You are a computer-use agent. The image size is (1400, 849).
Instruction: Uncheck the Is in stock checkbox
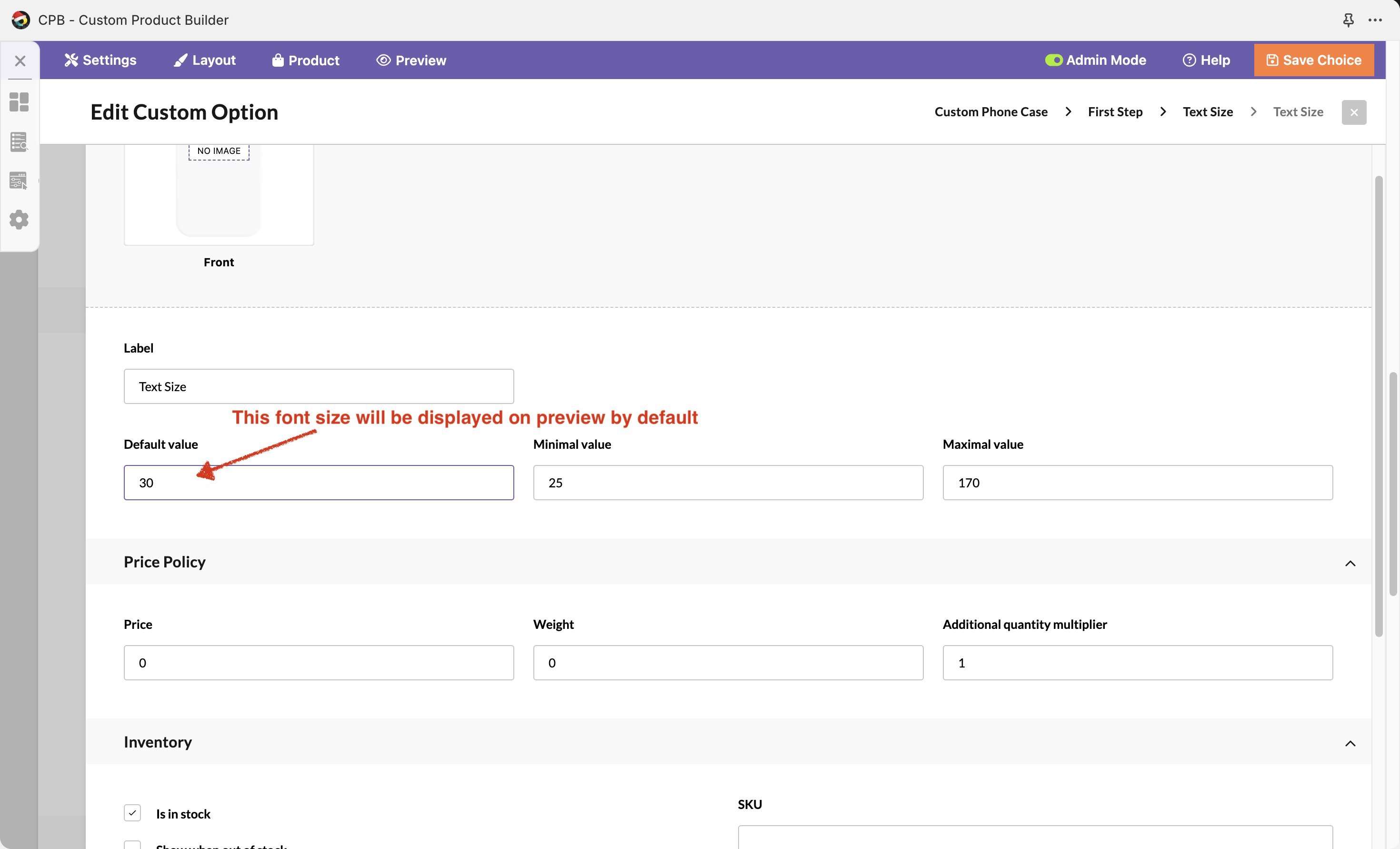pos(132,813)
